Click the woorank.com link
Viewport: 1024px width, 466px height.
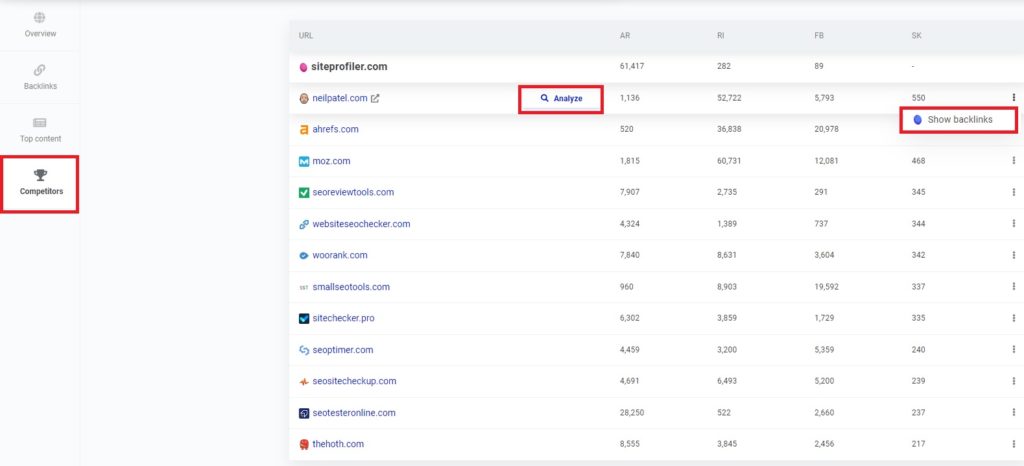pos(340,255)
